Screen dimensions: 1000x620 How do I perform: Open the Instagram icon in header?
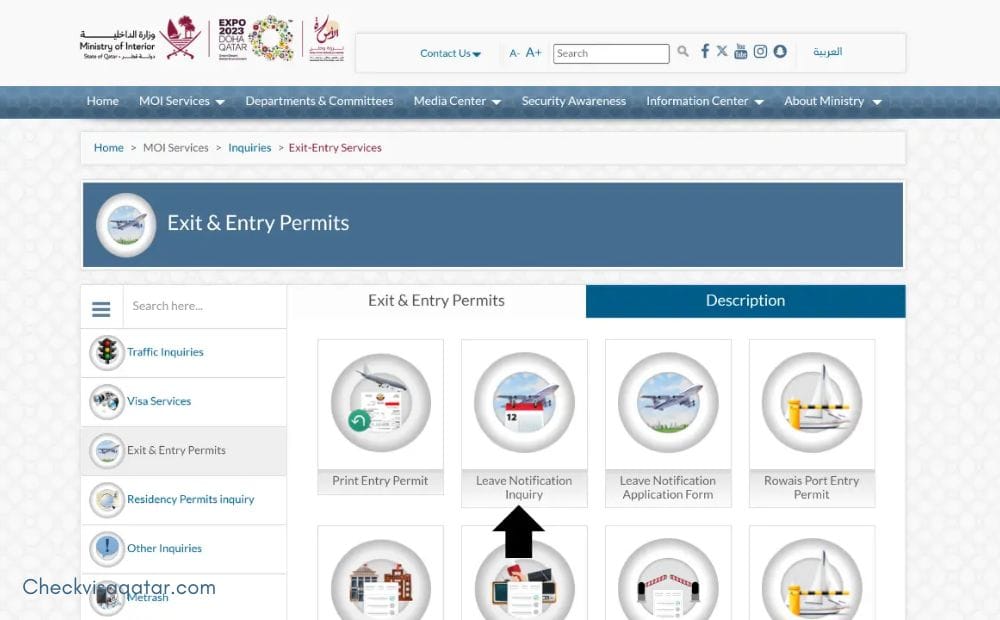(760, 52)
